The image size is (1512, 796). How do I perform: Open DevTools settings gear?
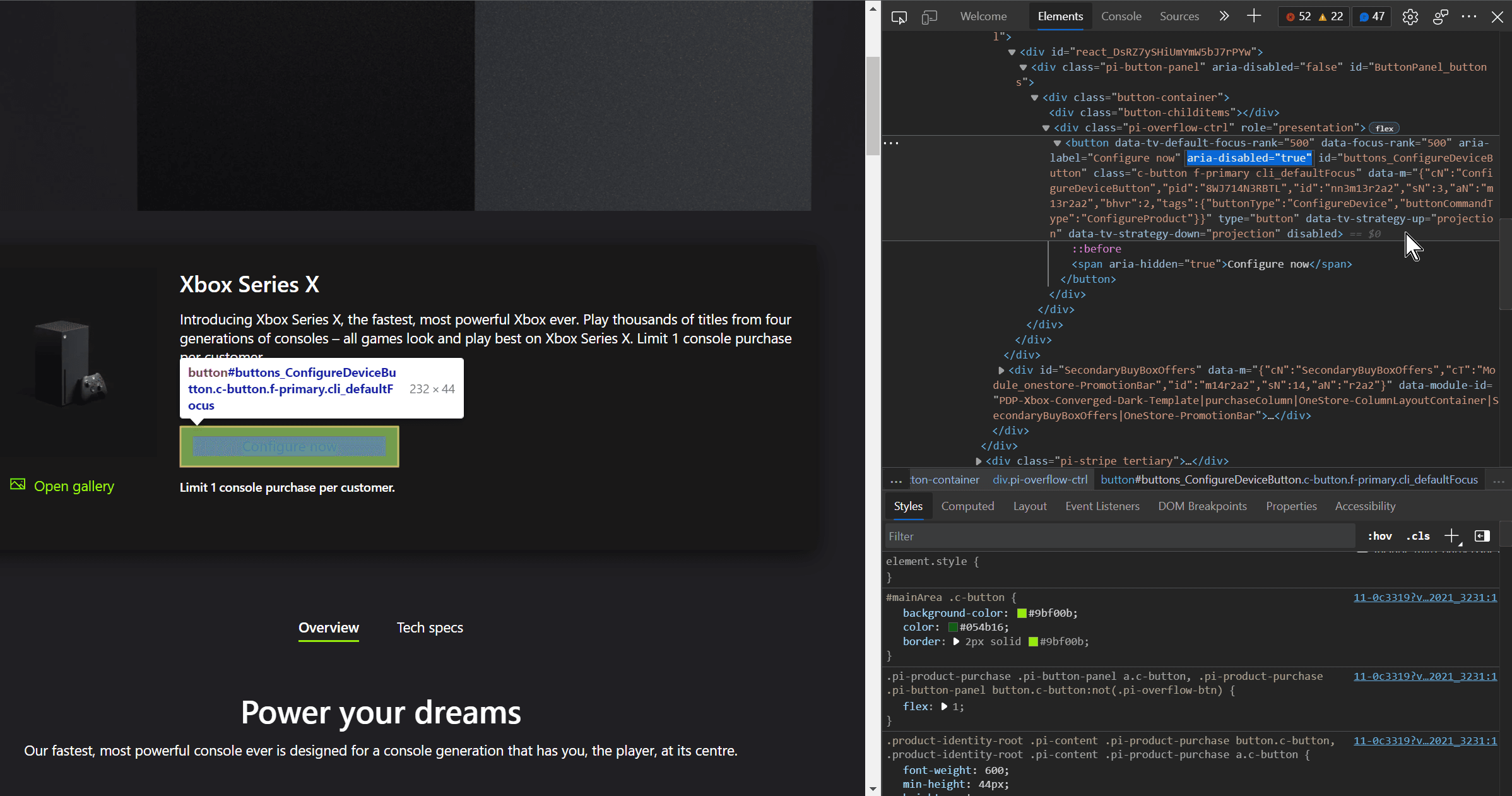[1410, 17]
